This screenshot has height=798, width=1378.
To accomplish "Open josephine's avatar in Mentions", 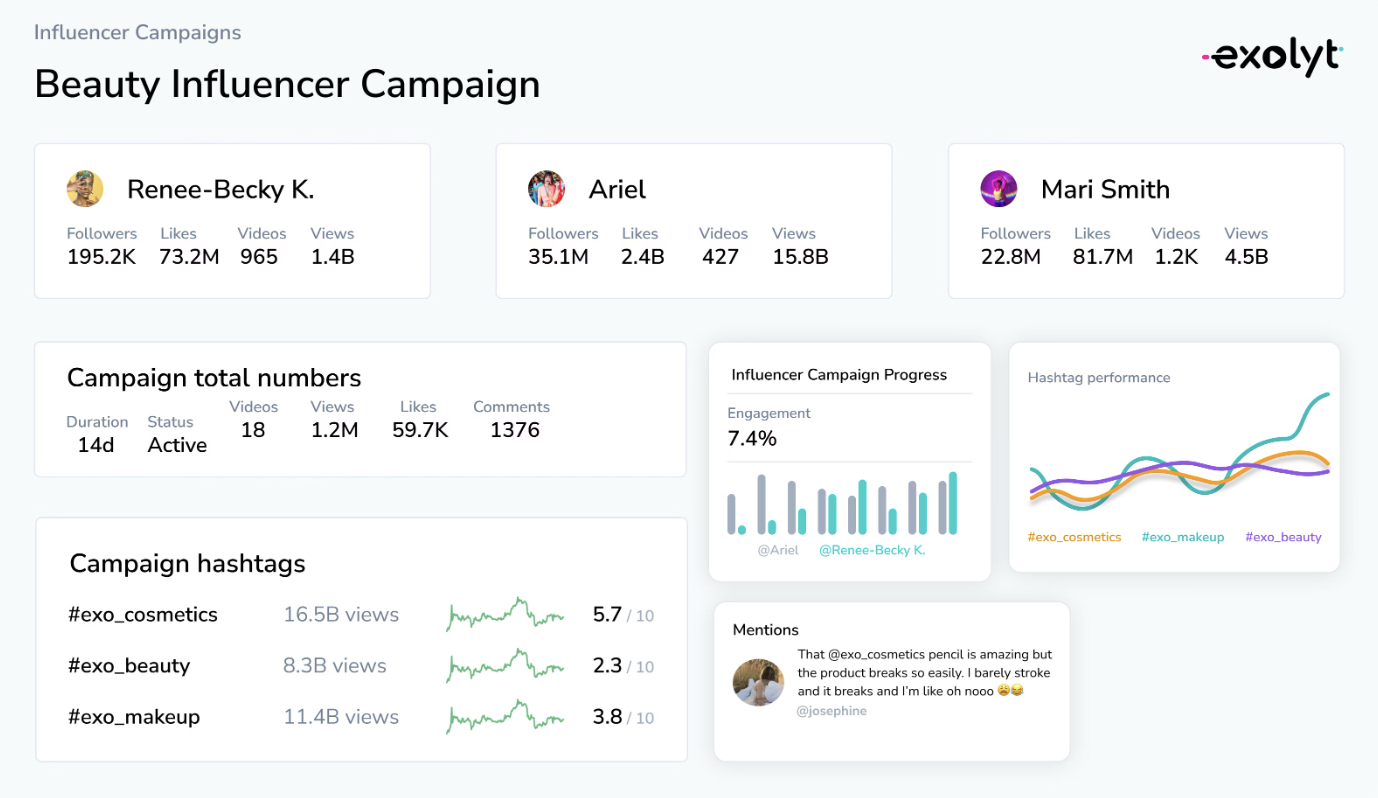I will coord(758,683).
